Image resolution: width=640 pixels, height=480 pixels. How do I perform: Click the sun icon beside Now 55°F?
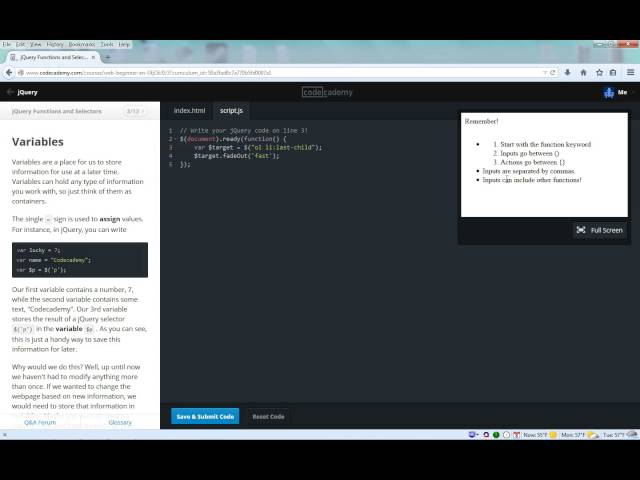tap(553, 435)
